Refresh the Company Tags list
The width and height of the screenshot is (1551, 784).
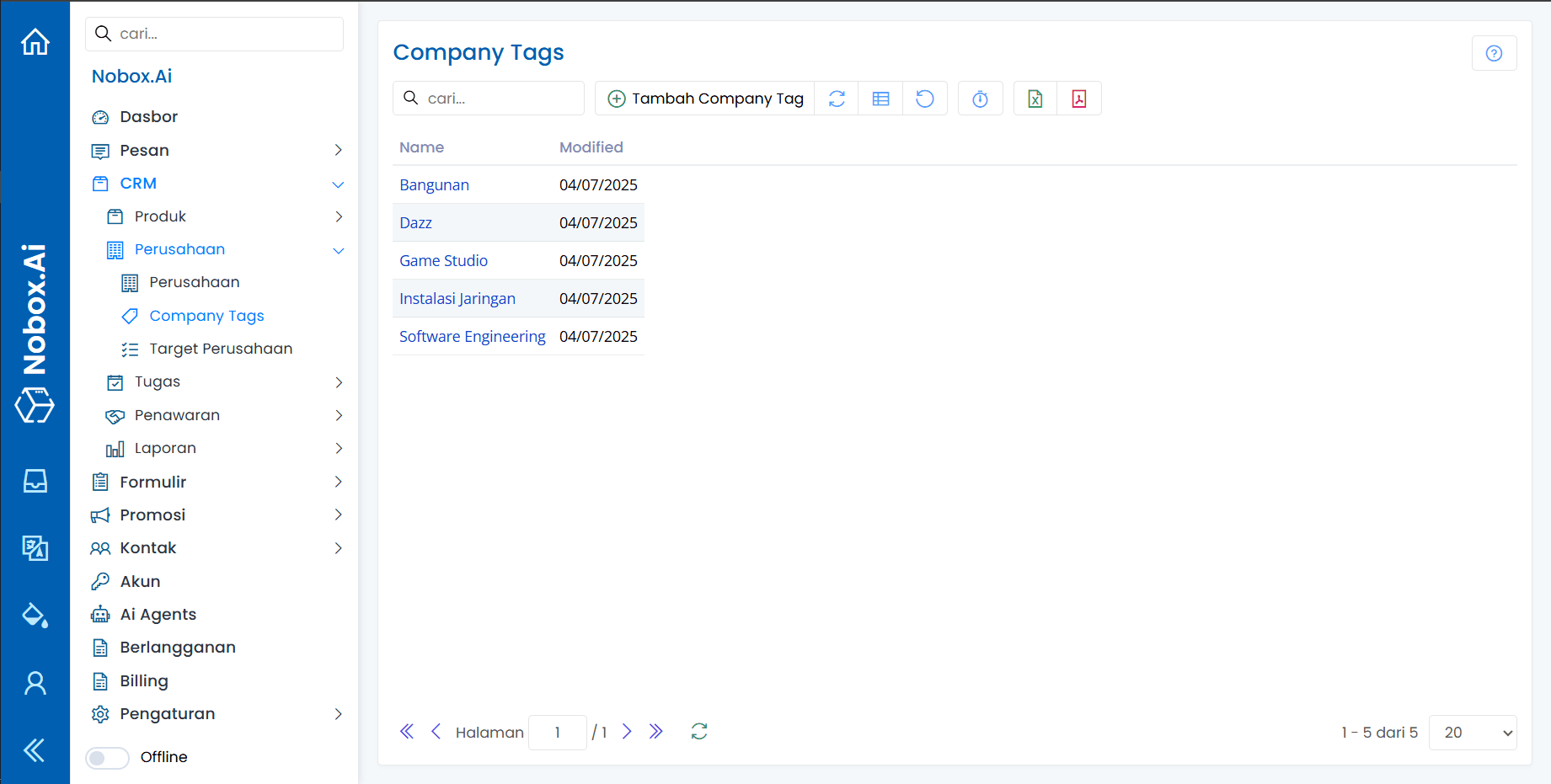coord(836,99)
